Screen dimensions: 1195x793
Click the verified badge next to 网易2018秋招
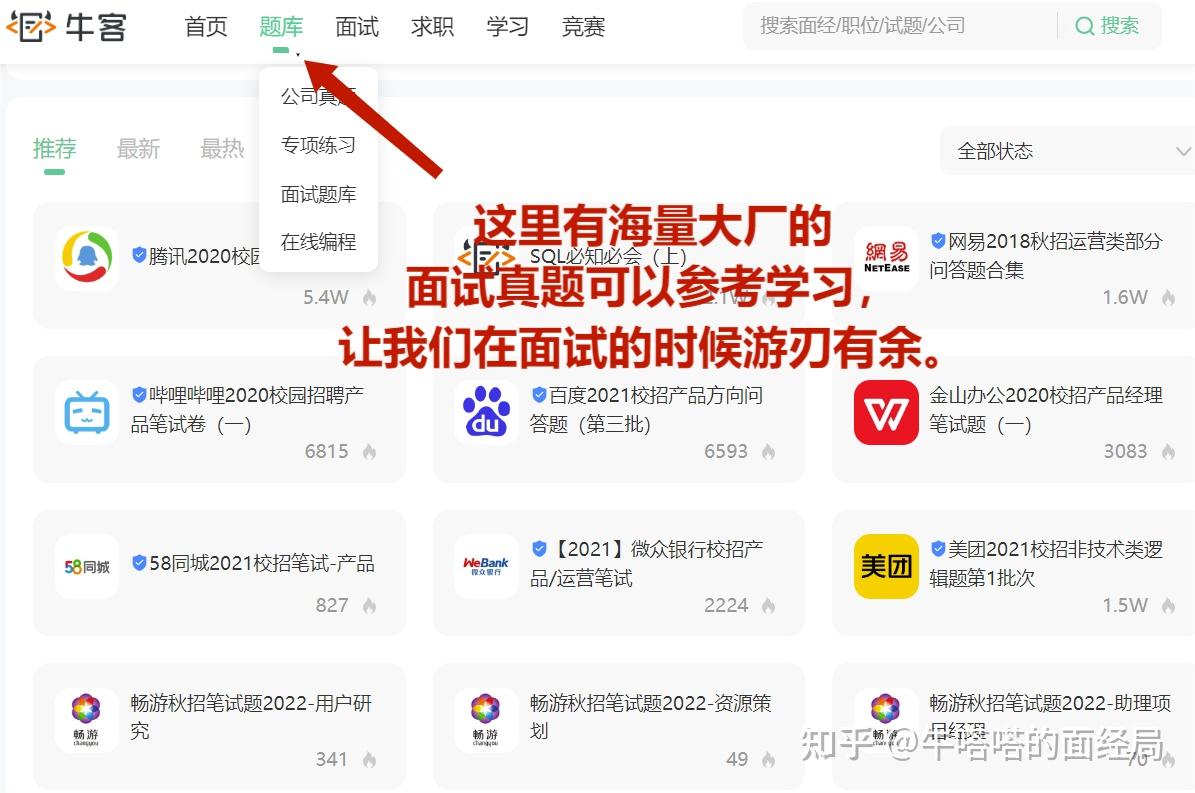click(938, 241)
